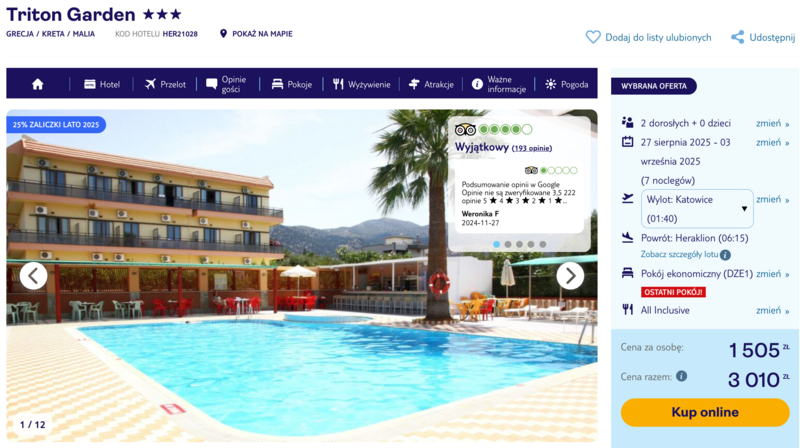Open flight details info icon
The width and height of the screenshot is (800, 448).
[x=725, y=255]
